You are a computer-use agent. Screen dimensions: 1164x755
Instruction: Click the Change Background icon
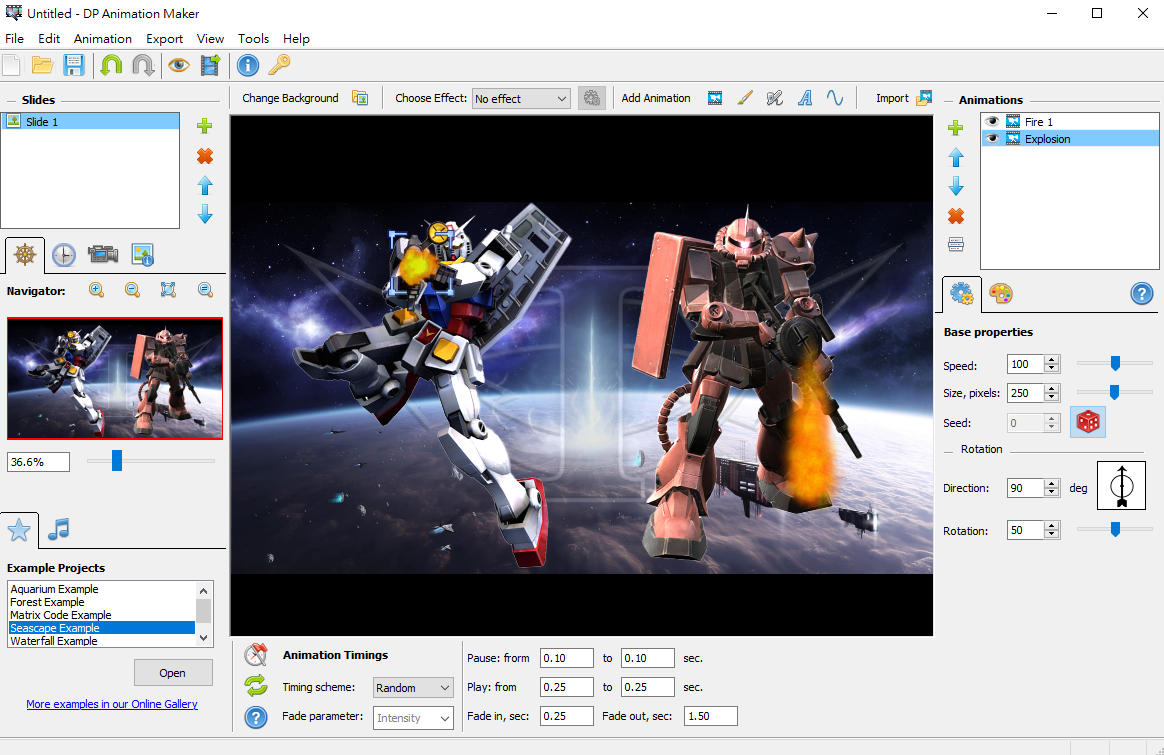pos(360,98)
